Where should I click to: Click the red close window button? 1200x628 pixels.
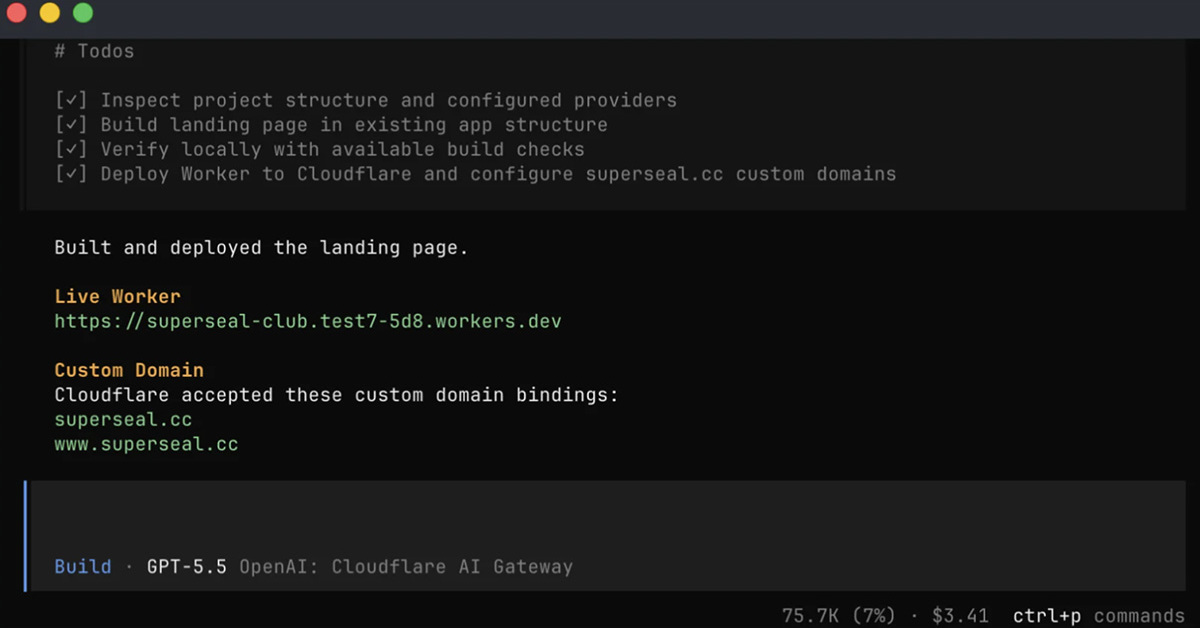coord(16,13)
